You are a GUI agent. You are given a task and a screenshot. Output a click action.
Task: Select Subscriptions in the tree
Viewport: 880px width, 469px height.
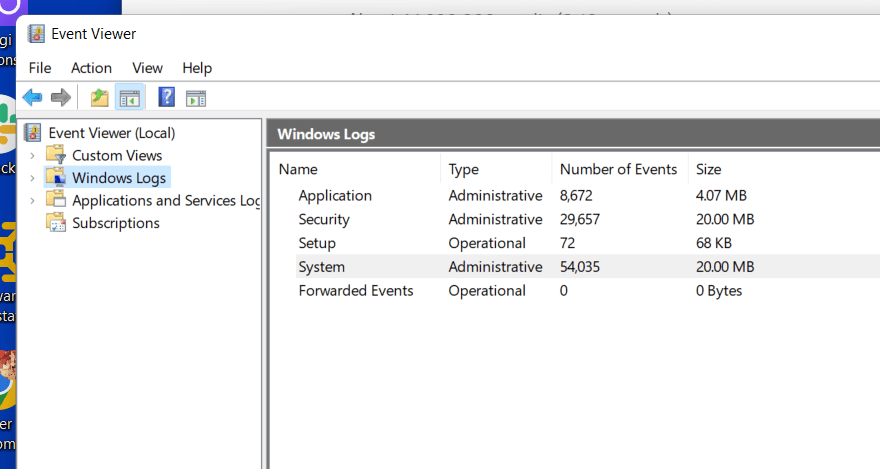pyautogui.click(x=116, y=223)
